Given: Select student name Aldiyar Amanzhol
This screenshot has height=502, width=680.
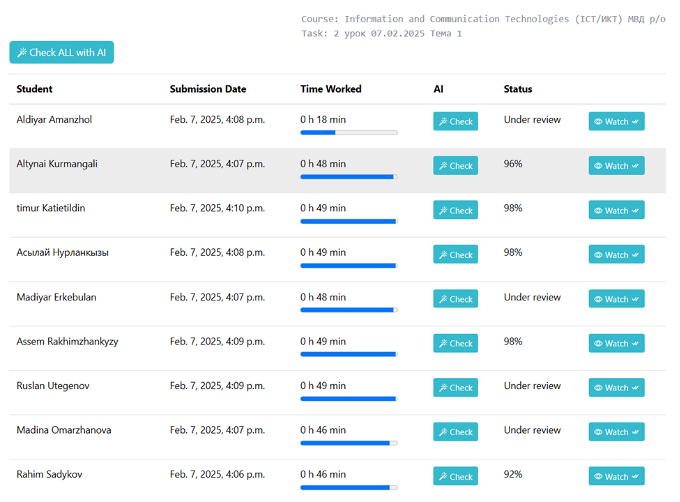Looking at the screenshot, I should [54, 120].
